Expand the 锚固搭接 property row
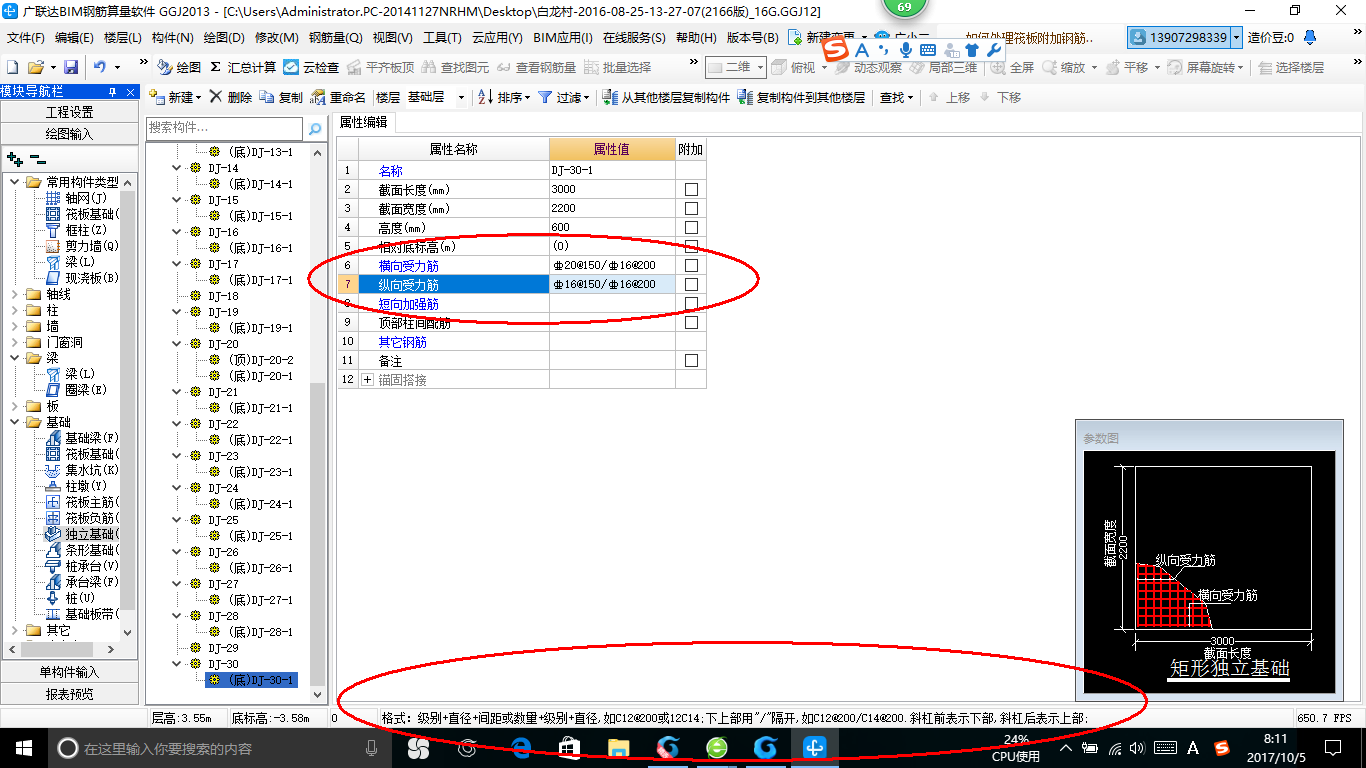The image size is (1366, 768). tap(367, 380)
